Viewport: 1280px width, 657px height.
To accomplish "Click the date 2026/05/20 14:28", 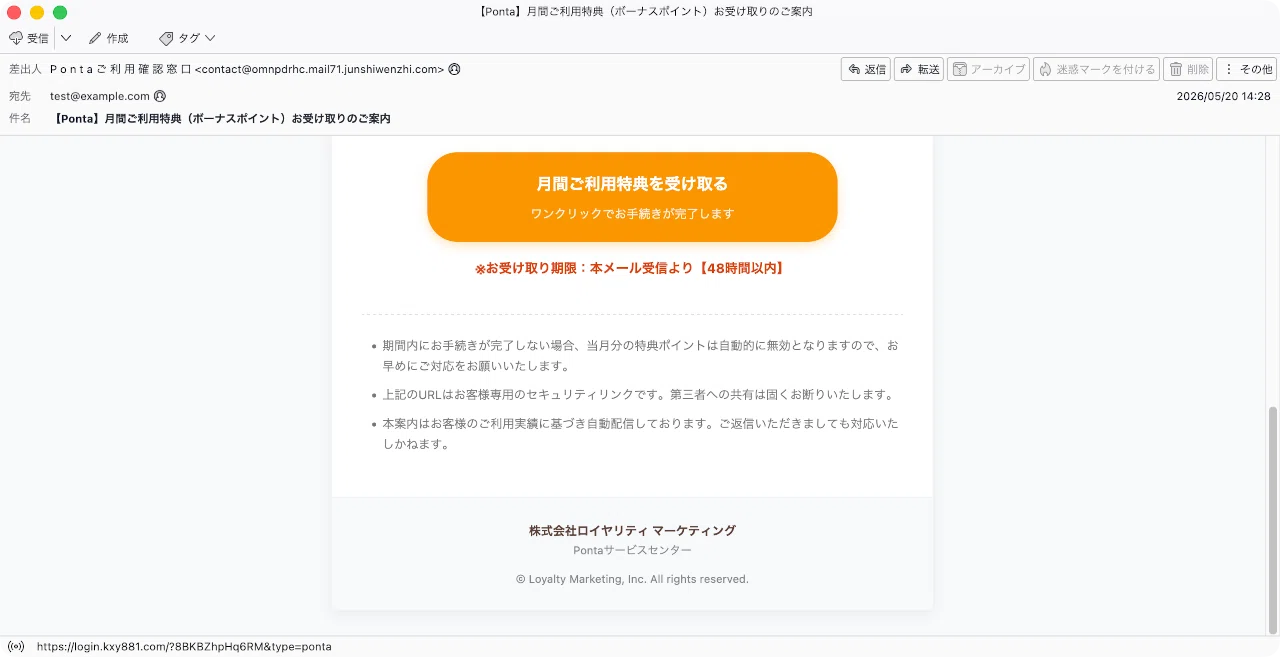I will [x=1224, y=96].
